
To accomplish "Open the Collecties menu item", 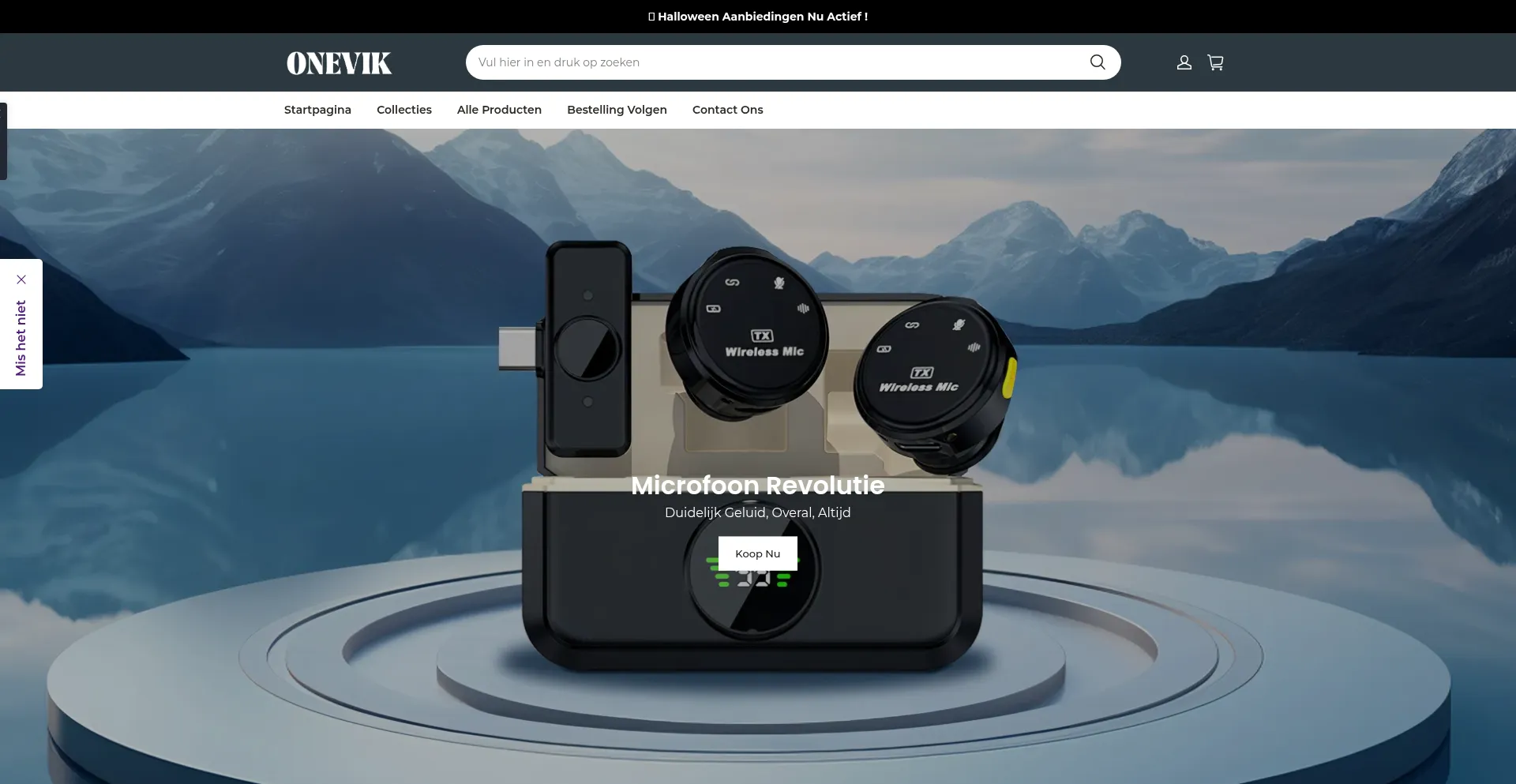I will tap(403, 110).
